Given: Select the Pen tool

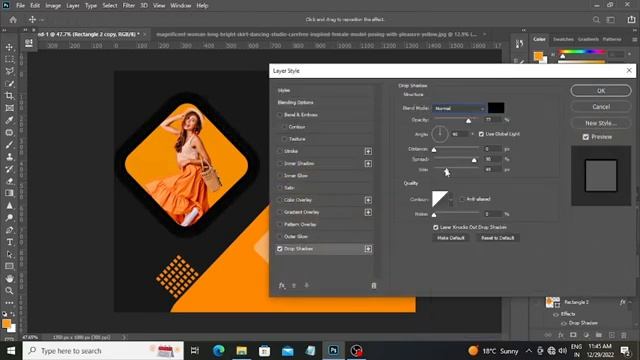Looking at the screenshot, I should (9, 230).
